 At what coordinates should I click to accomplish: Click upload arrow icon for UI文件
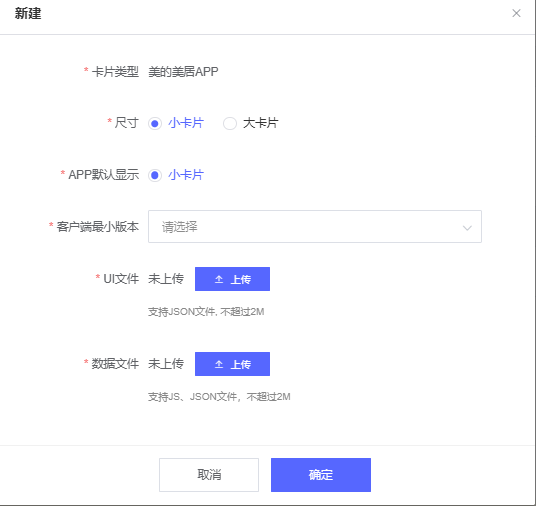[x=219, y=279]
